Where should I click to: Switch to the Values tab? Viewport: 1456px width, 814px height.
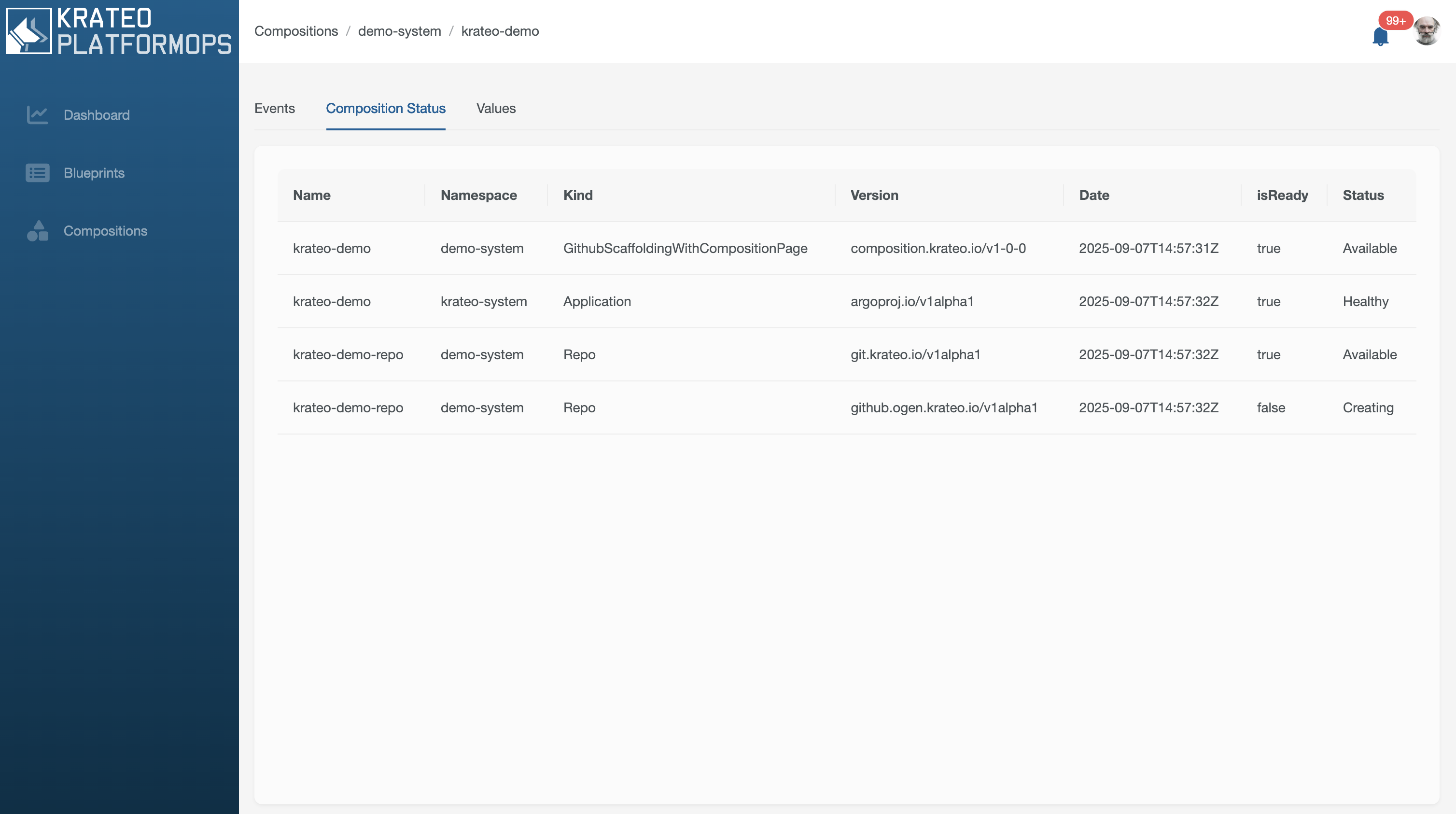pyautogui.click(x=496, y=109)
